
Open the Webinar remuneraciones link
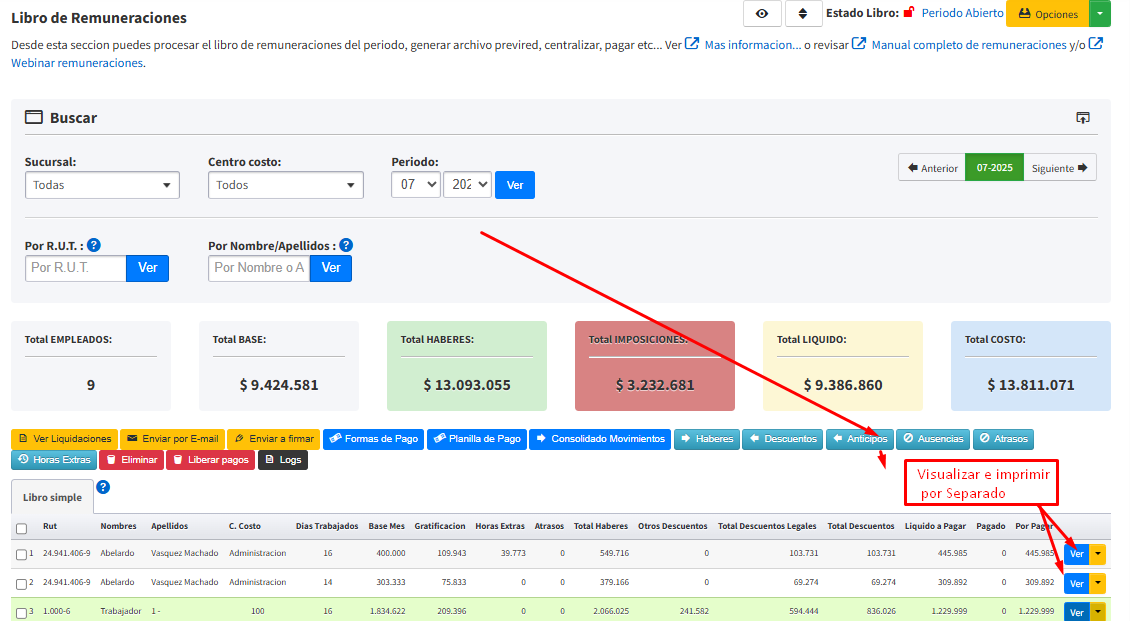coord(77,63)
